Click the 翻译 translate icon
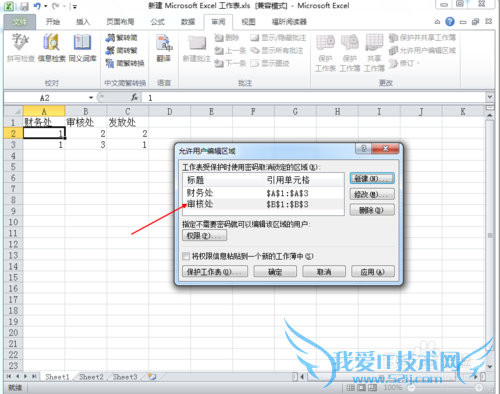Image resolution: width=500 pixels, height=394 pixels. tap(164, 48)
